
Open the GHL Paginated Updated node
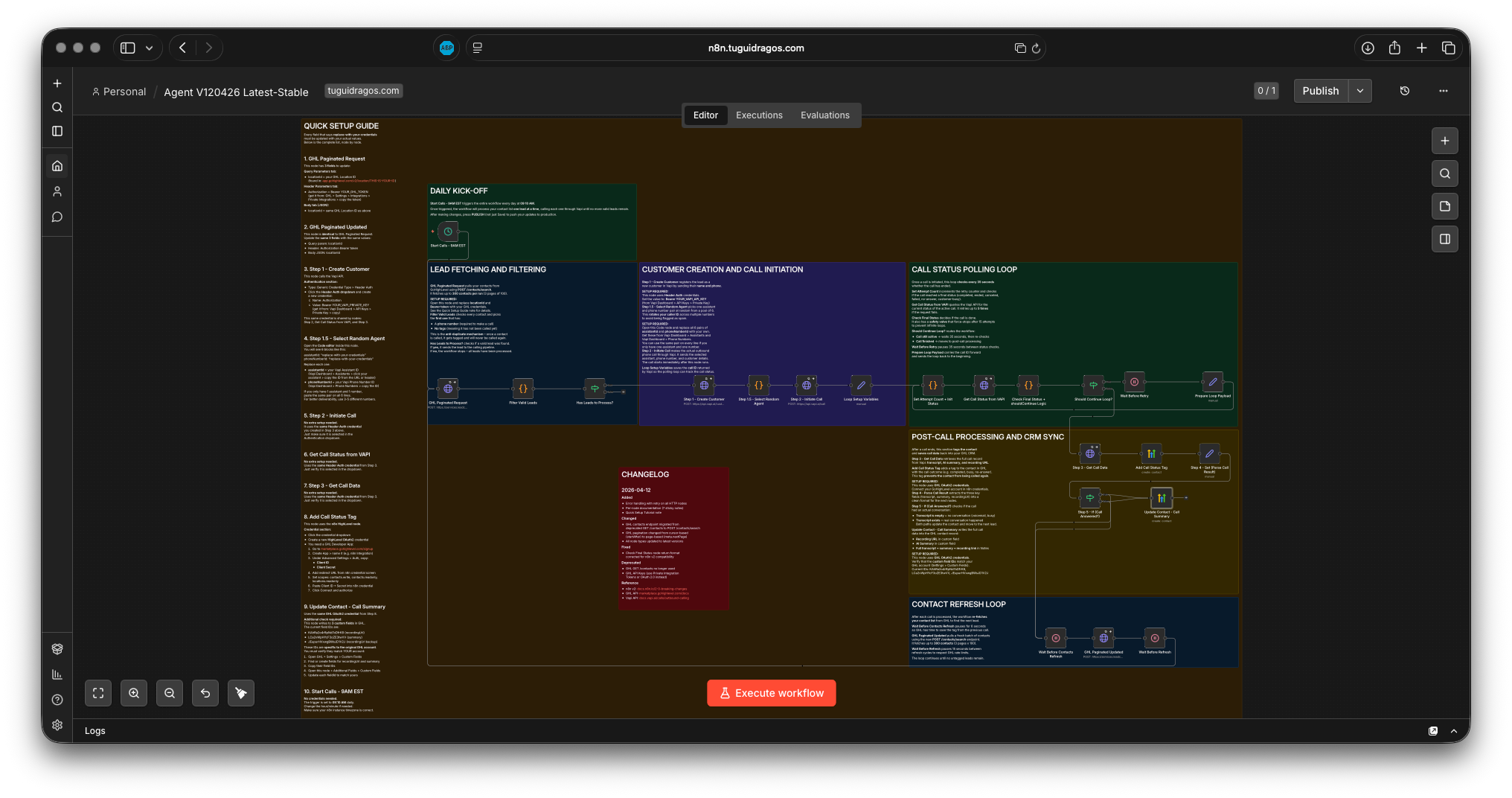coord(1103,638)
